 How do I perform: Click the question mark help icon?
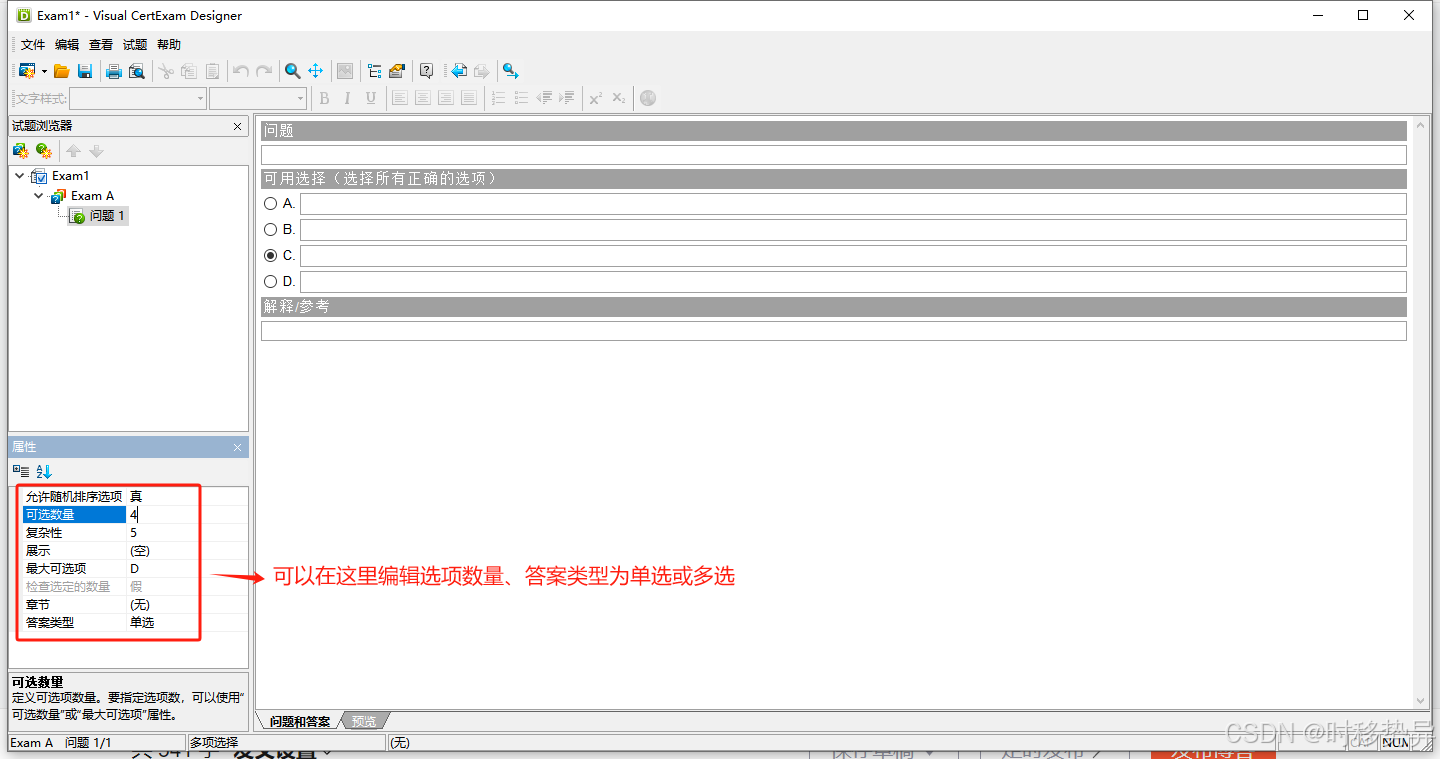click(x=427, y=71)
